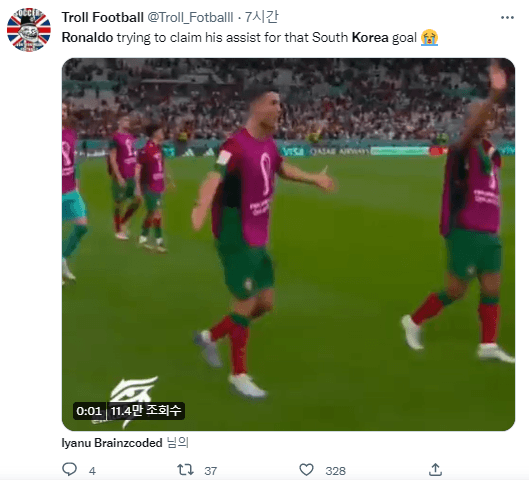Click the share upload icon
The height and width of the screenshot is (480, 529).
tap(435, 470)
